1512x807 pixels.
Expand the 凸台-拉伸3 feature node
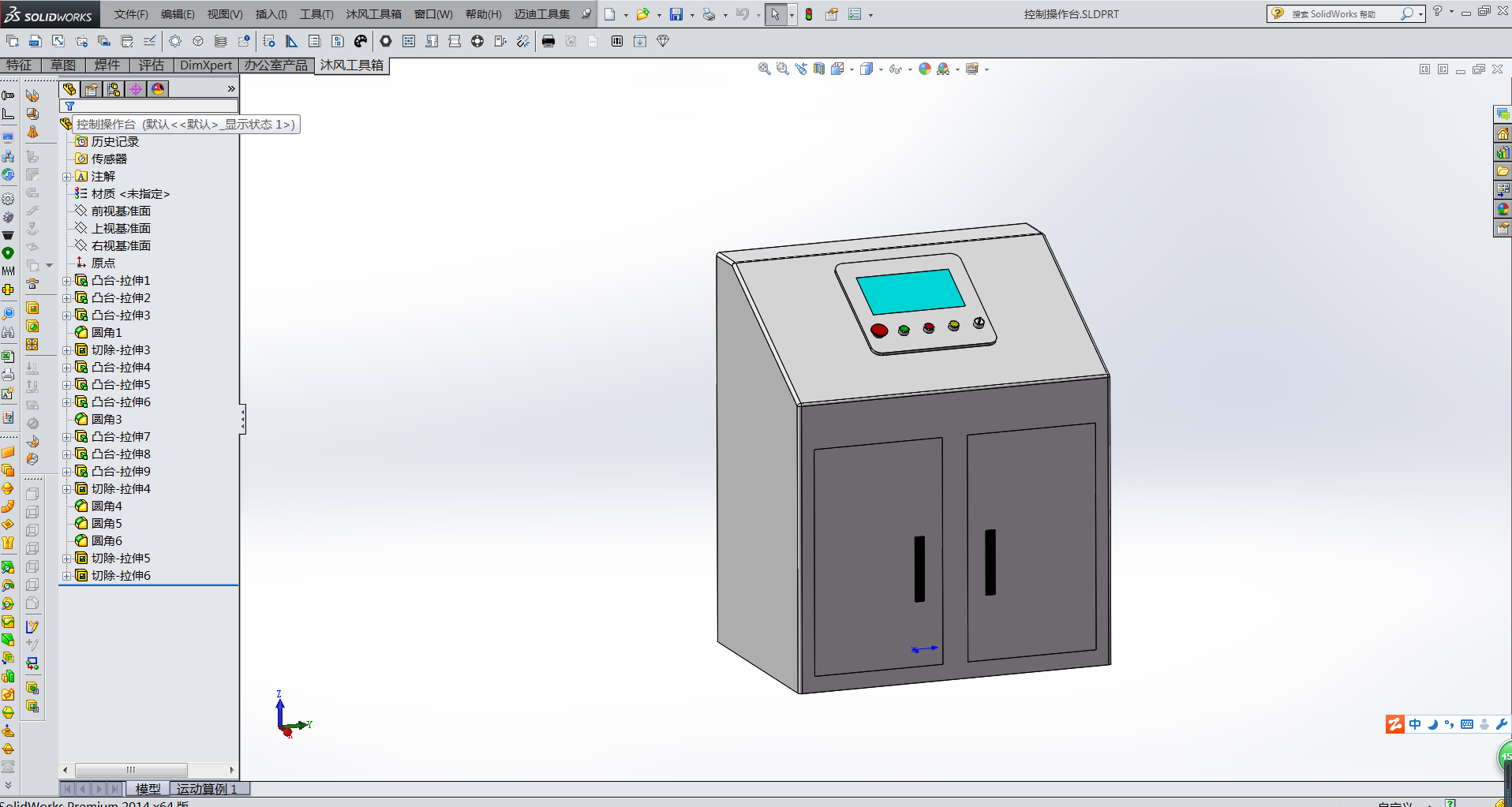pyautogui.click(x=67, y=316)
